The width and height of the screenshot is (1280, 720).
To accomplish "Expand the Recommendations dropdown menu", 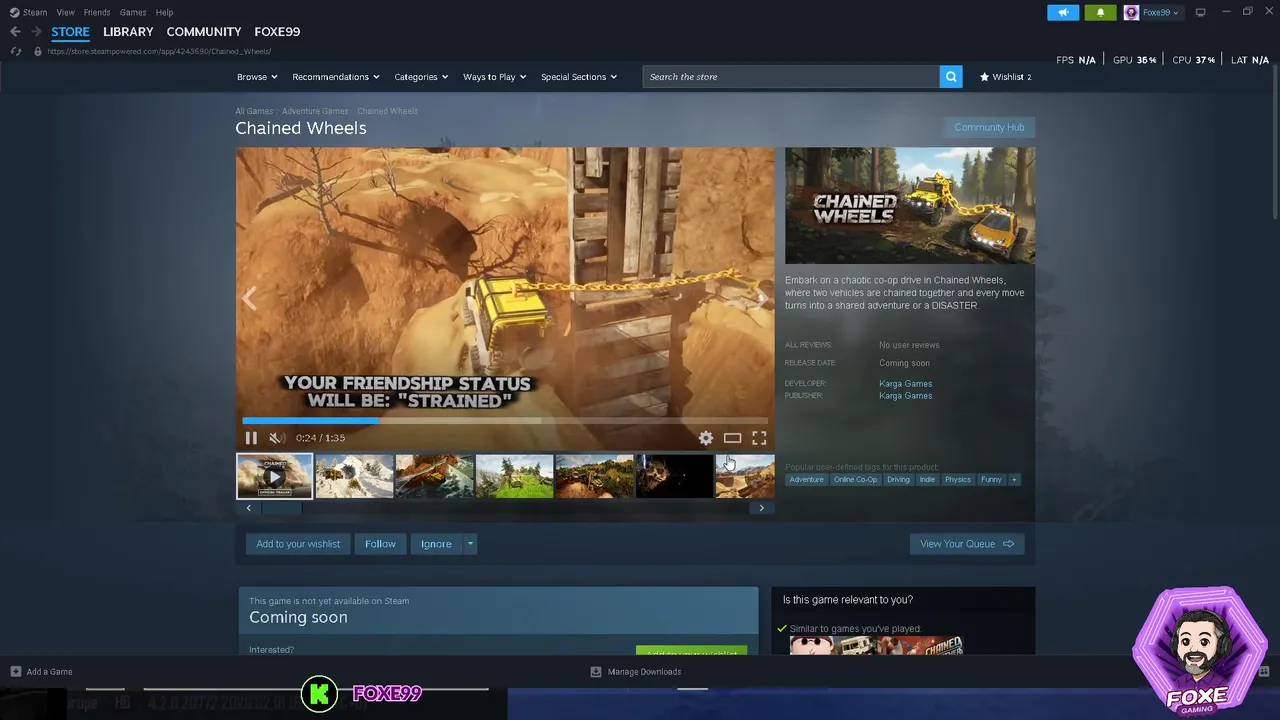I will click(x=336, y=77).
